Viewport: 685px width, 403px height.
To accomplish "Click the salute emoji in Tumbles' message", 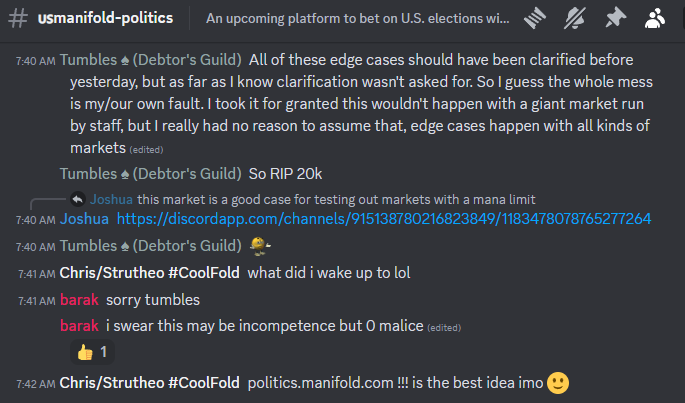I will 262,246.
